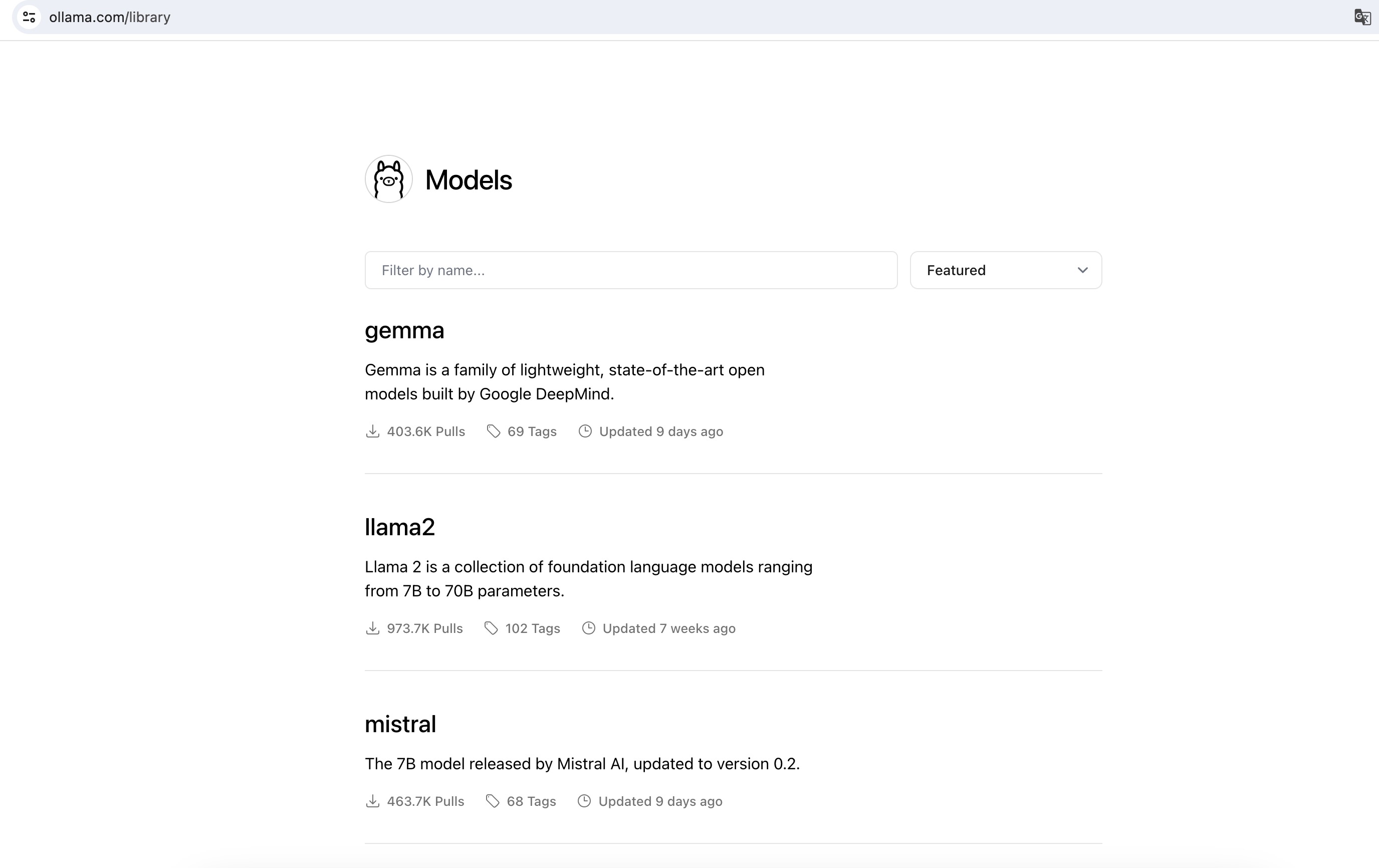Image resolution: width=1379 pixels, height=868 pixels.
Task: Click the gemma updated clock icon
Action: click(x=585, y=431)
